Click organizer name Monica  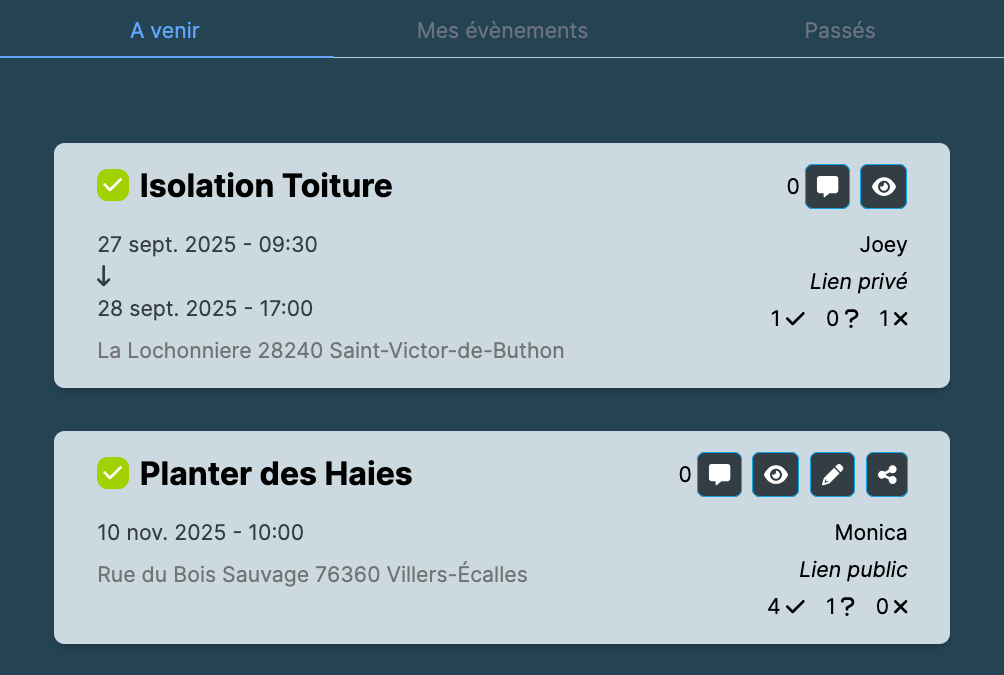click(x=871, y=533)
